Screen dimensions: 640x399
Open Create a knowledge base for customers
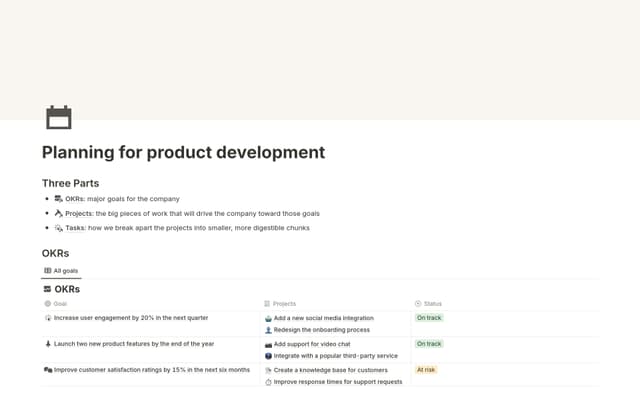331,370
